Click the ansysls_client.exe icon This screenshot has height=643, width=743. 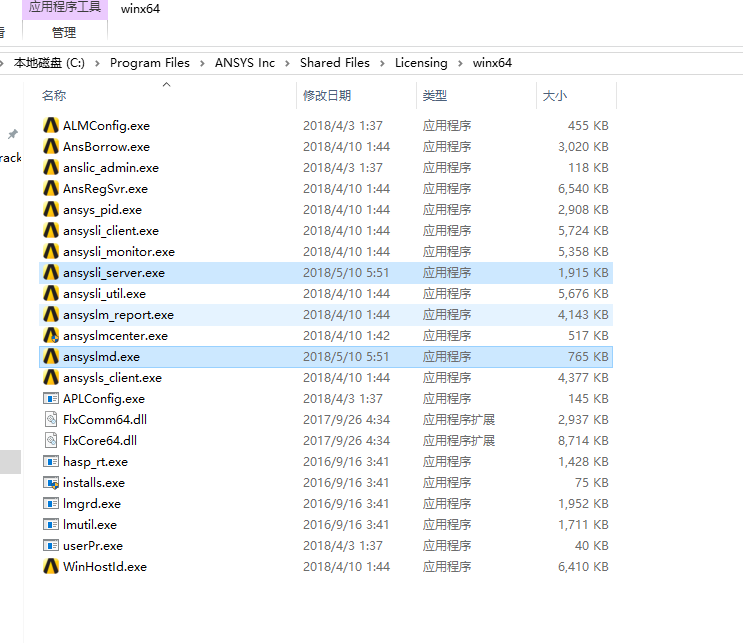51,377
